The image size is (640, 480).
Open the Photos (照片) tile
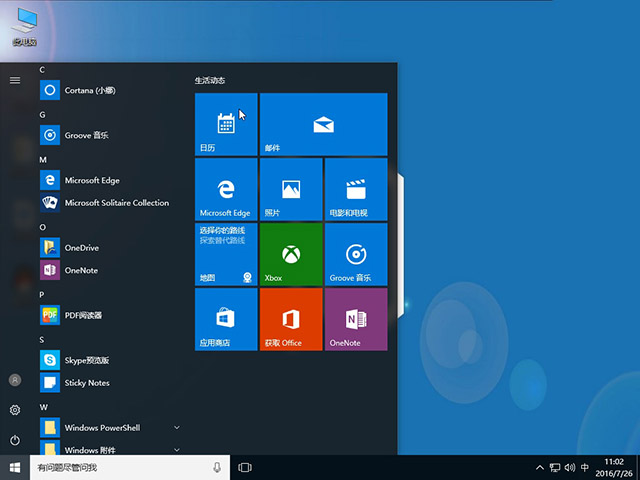290,189
